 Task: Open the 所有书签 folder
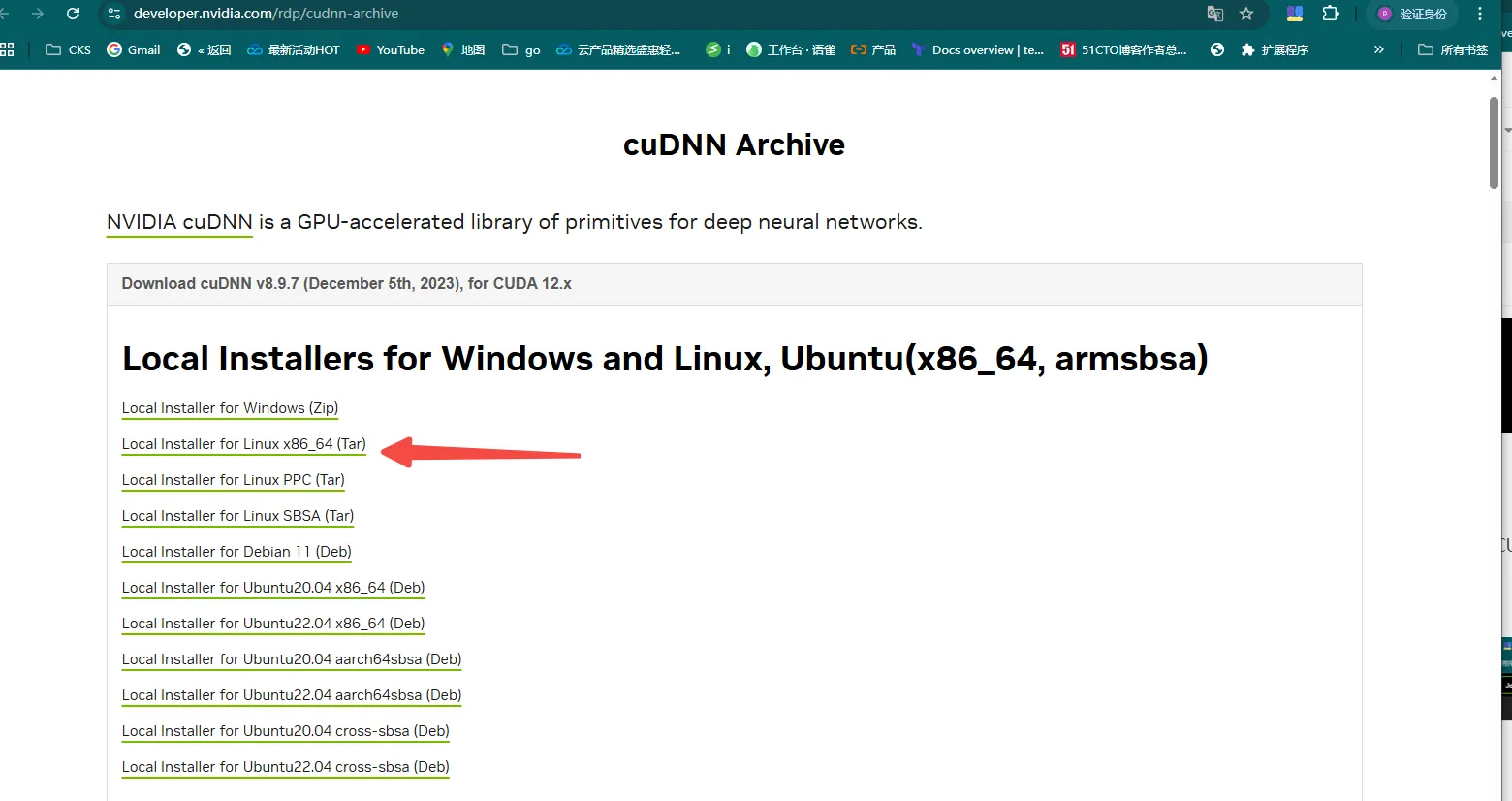(1453, 49)
